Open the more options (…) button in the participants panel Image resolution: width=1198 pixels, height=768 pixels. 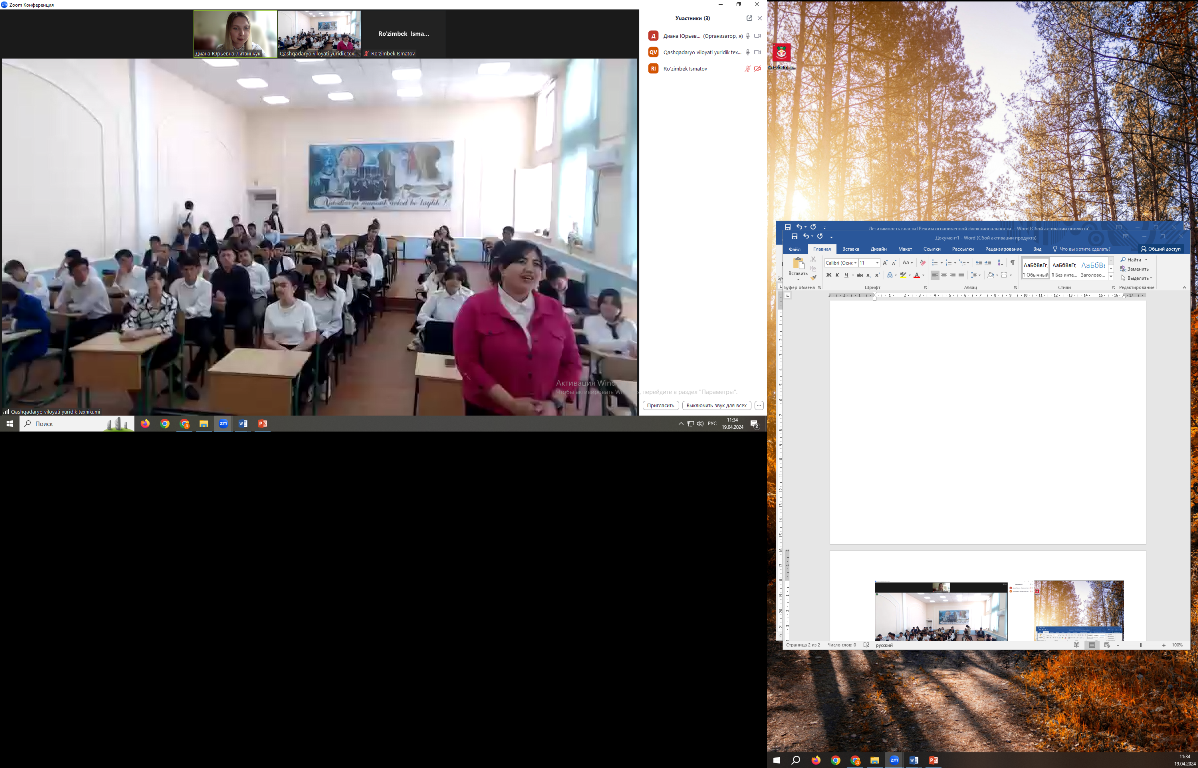click(x=759, y=406)
